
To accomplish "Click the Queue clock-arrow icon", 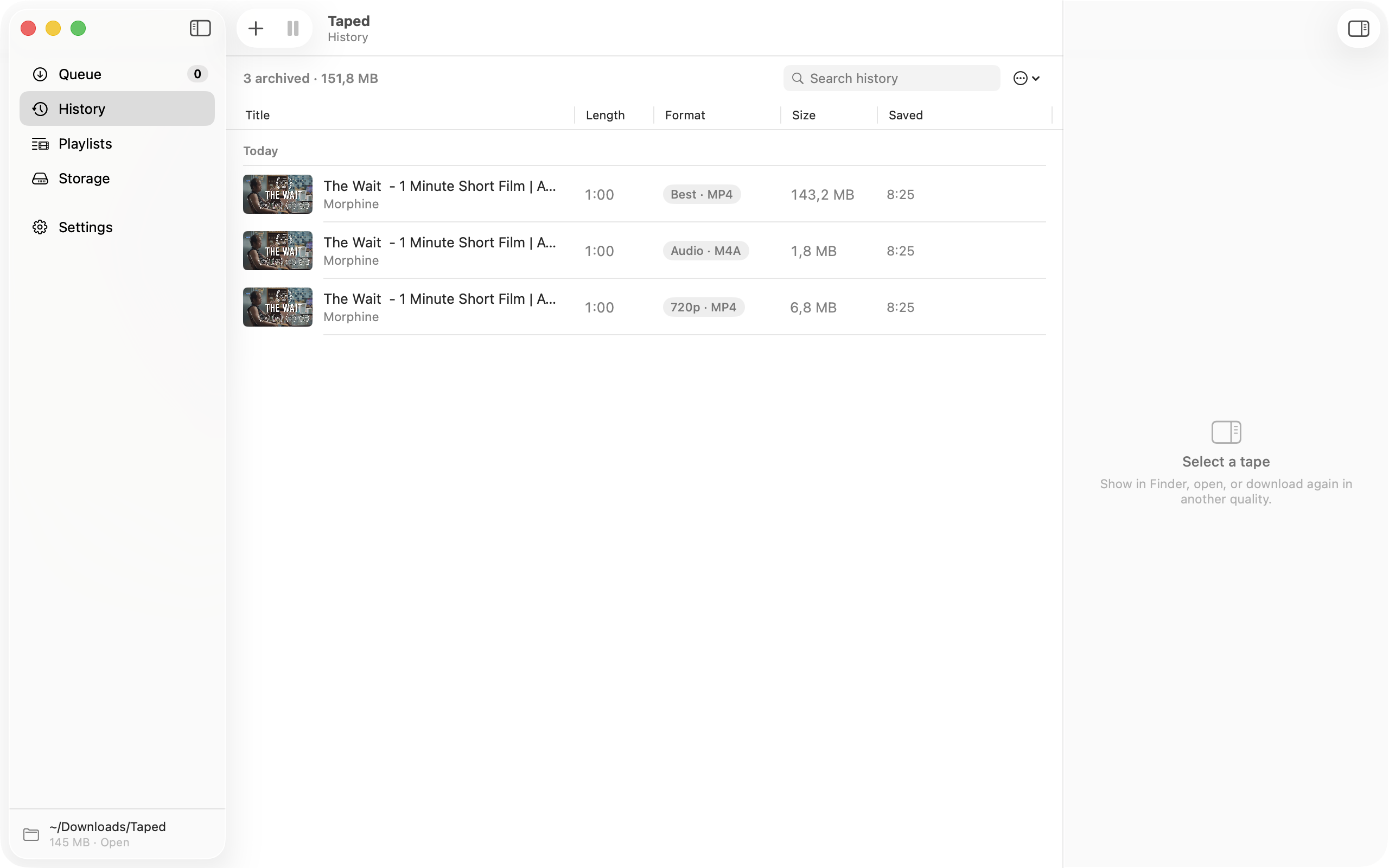I will pos(40,74).
